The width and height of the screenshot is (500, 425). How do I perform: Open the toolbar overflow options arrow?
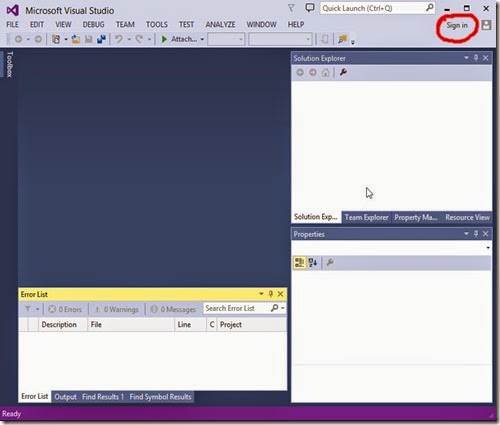tap(353, 42)
